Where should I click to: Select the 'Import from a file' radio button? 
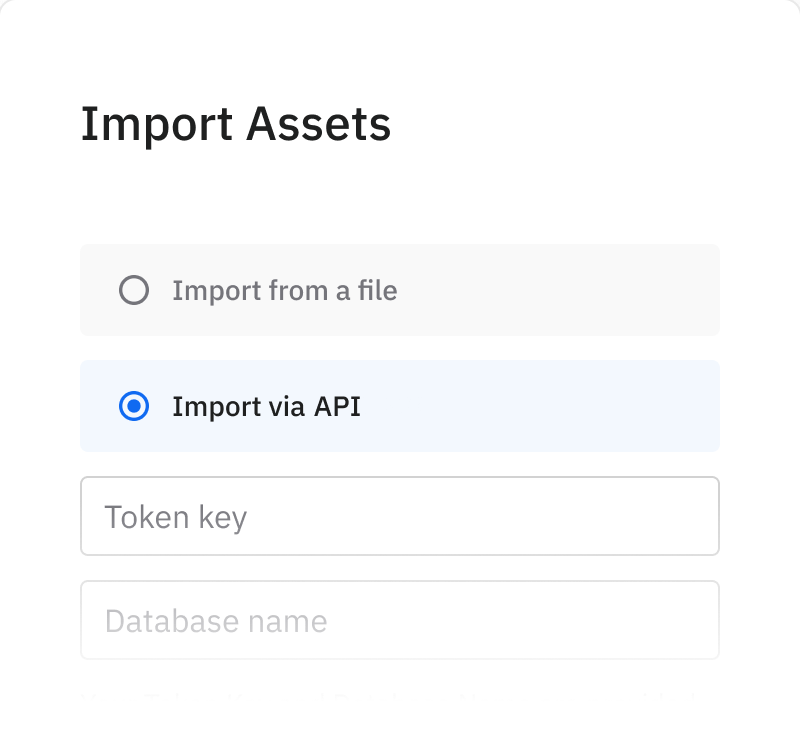point(134,290)
